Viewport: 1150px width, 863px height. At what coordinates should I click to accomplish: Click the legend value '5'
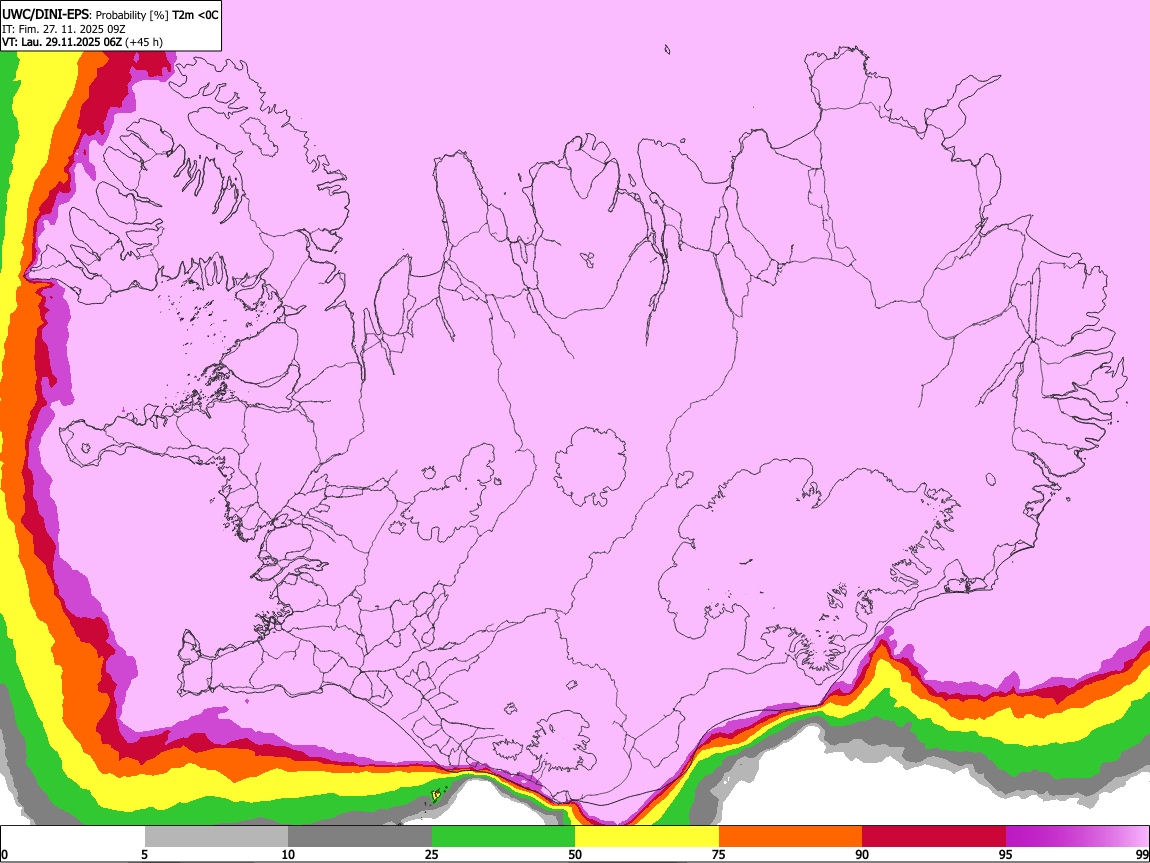(144, 855)
